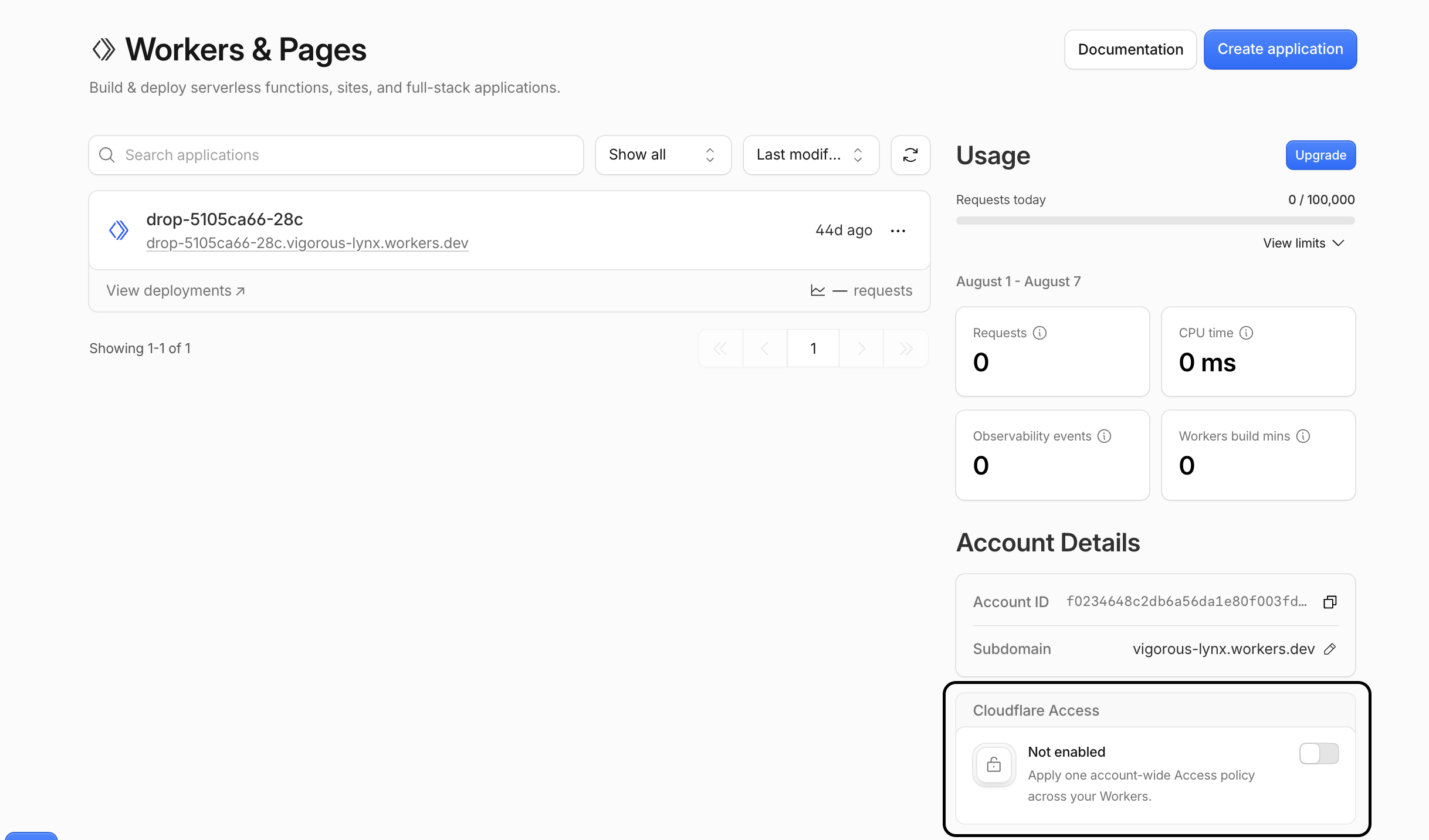1429x840 pixels.
Task: Go to the first page of results
Action: point(720,348)
